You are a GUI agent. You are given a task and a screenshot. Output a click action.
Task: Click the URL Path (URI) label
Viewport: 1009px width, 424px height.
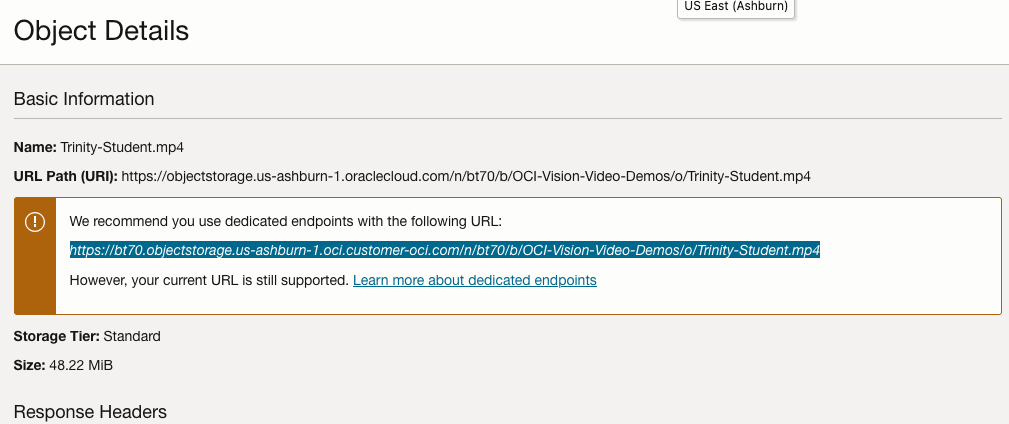tap(66, 177)
